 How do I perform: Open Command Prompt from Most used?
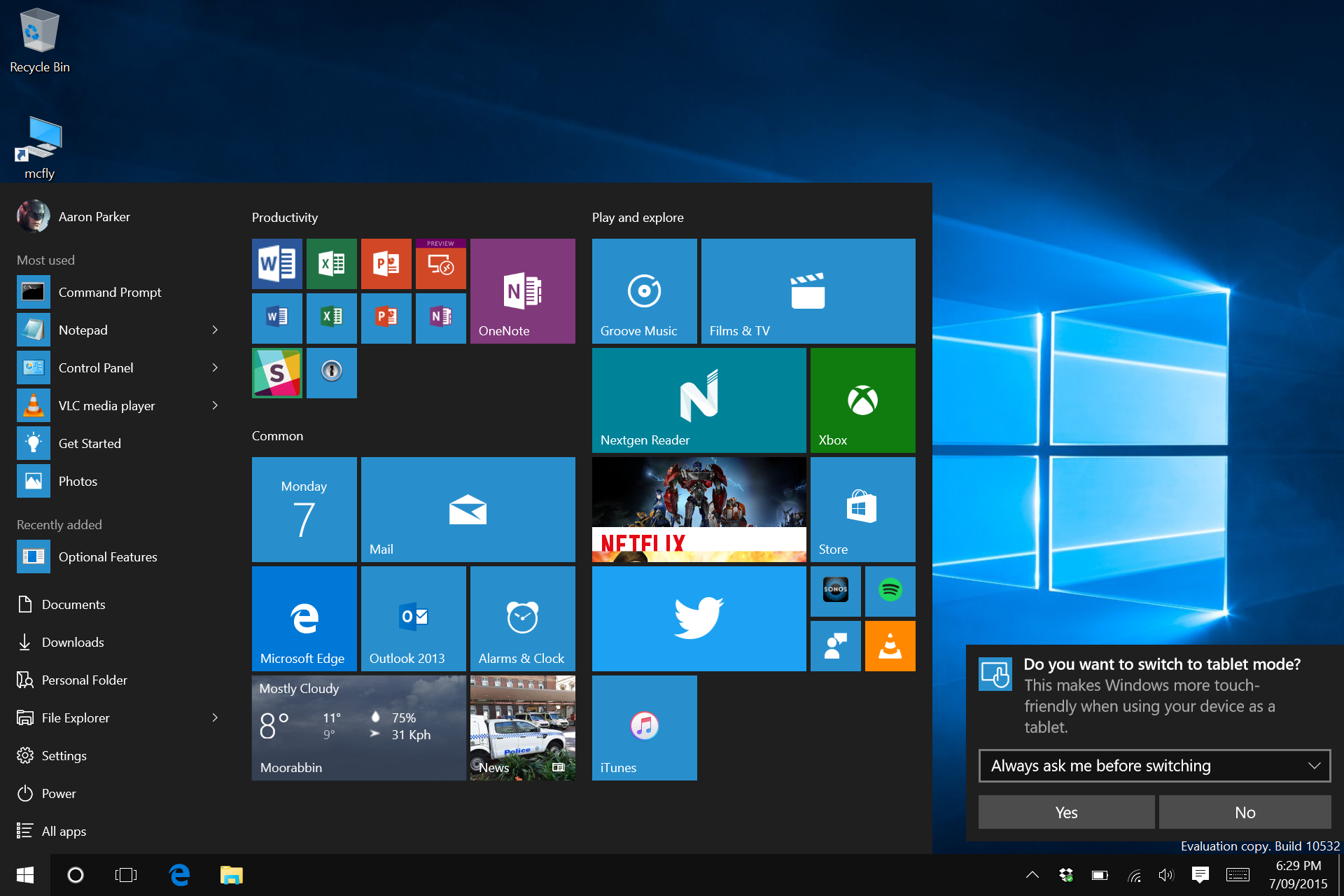point(116,292)
